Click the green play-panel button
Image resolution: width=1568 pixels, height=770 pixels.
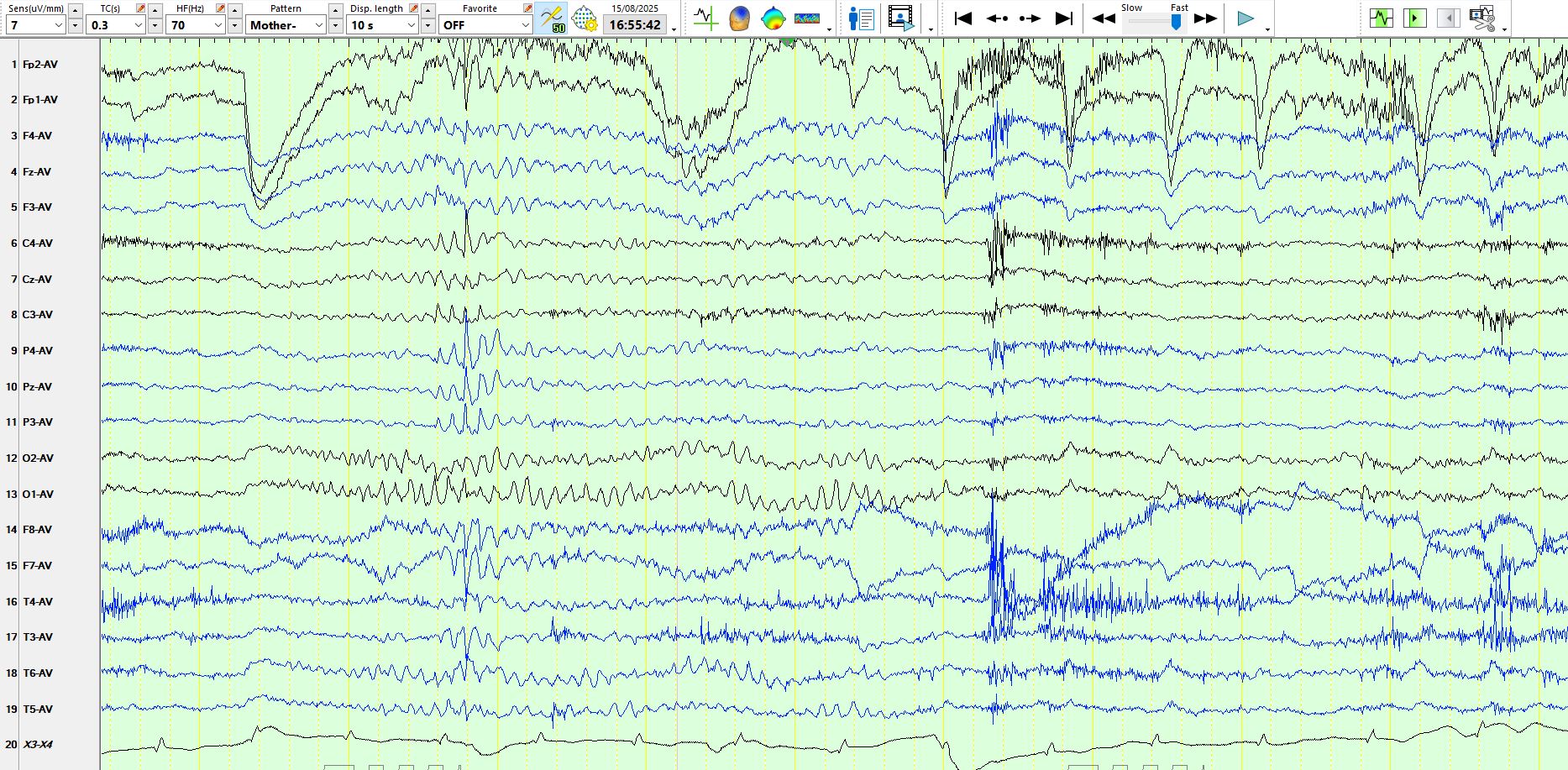tap(1414, 18)
